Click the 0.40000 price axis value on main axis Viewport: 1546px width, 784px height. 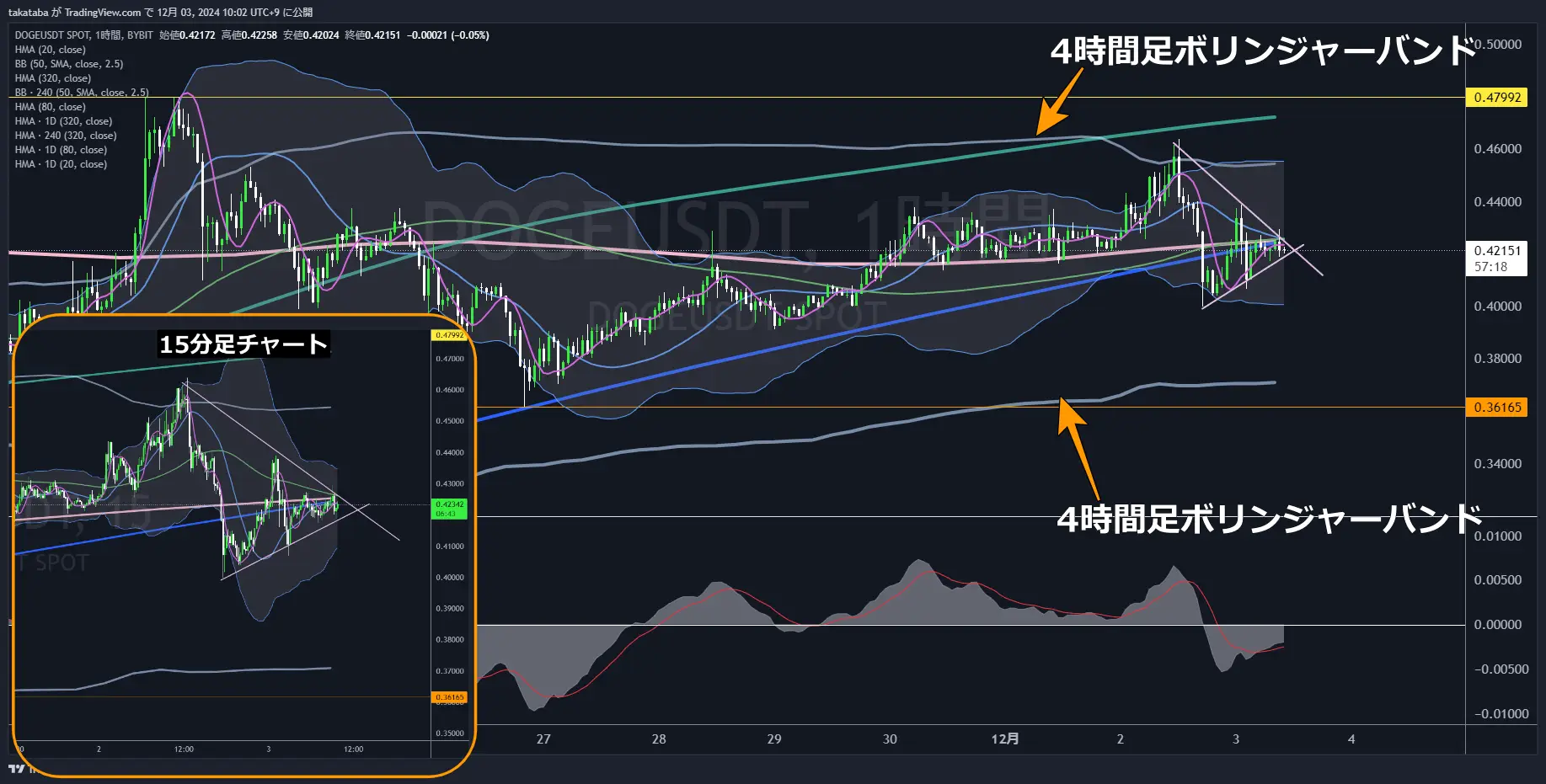pos(1498,307)
